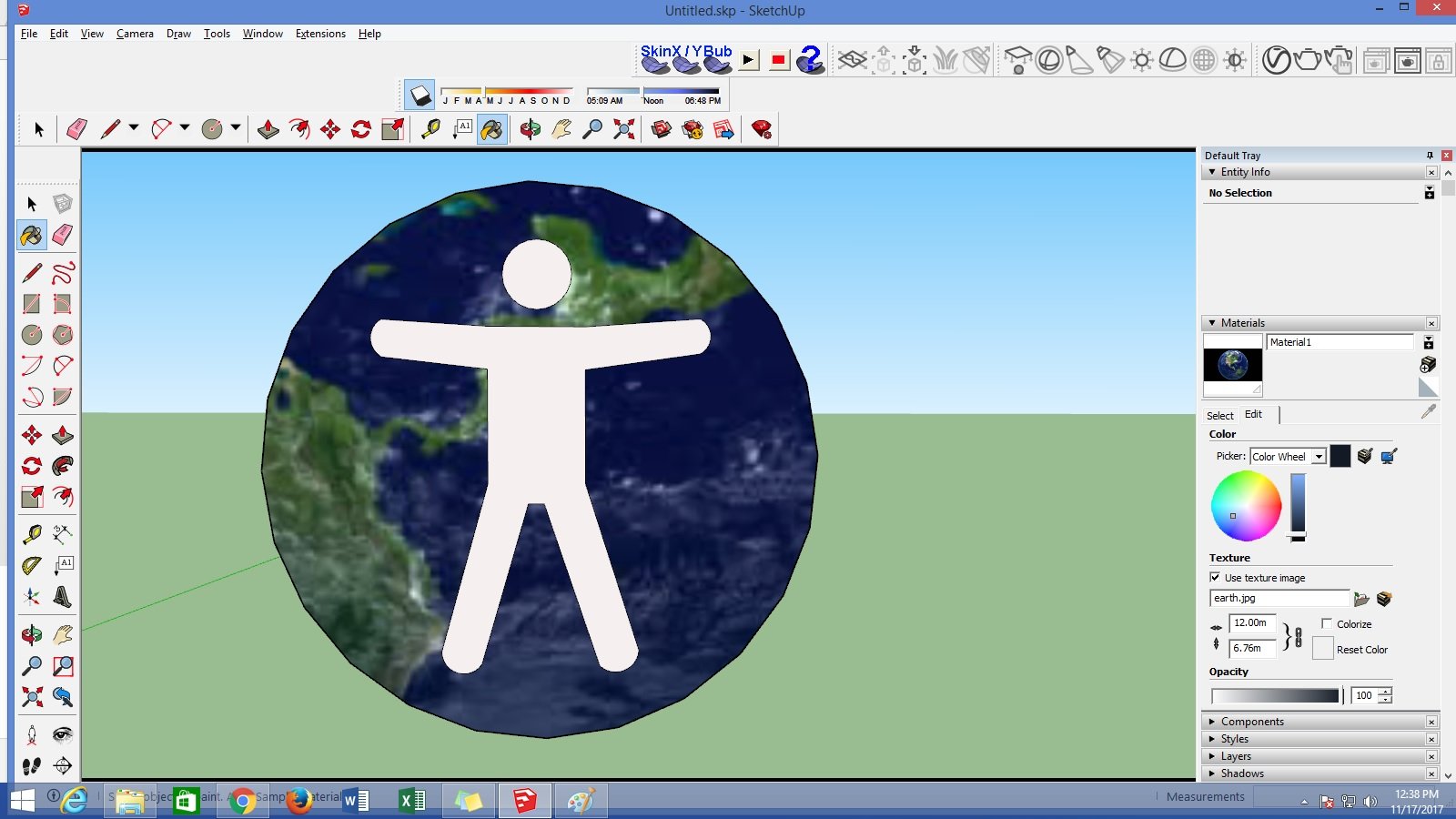Select the Eraser tool in the top toolbar
The width and height of the screenshot is (1456, 819).
pyautogui.click(x=76, y=129)
